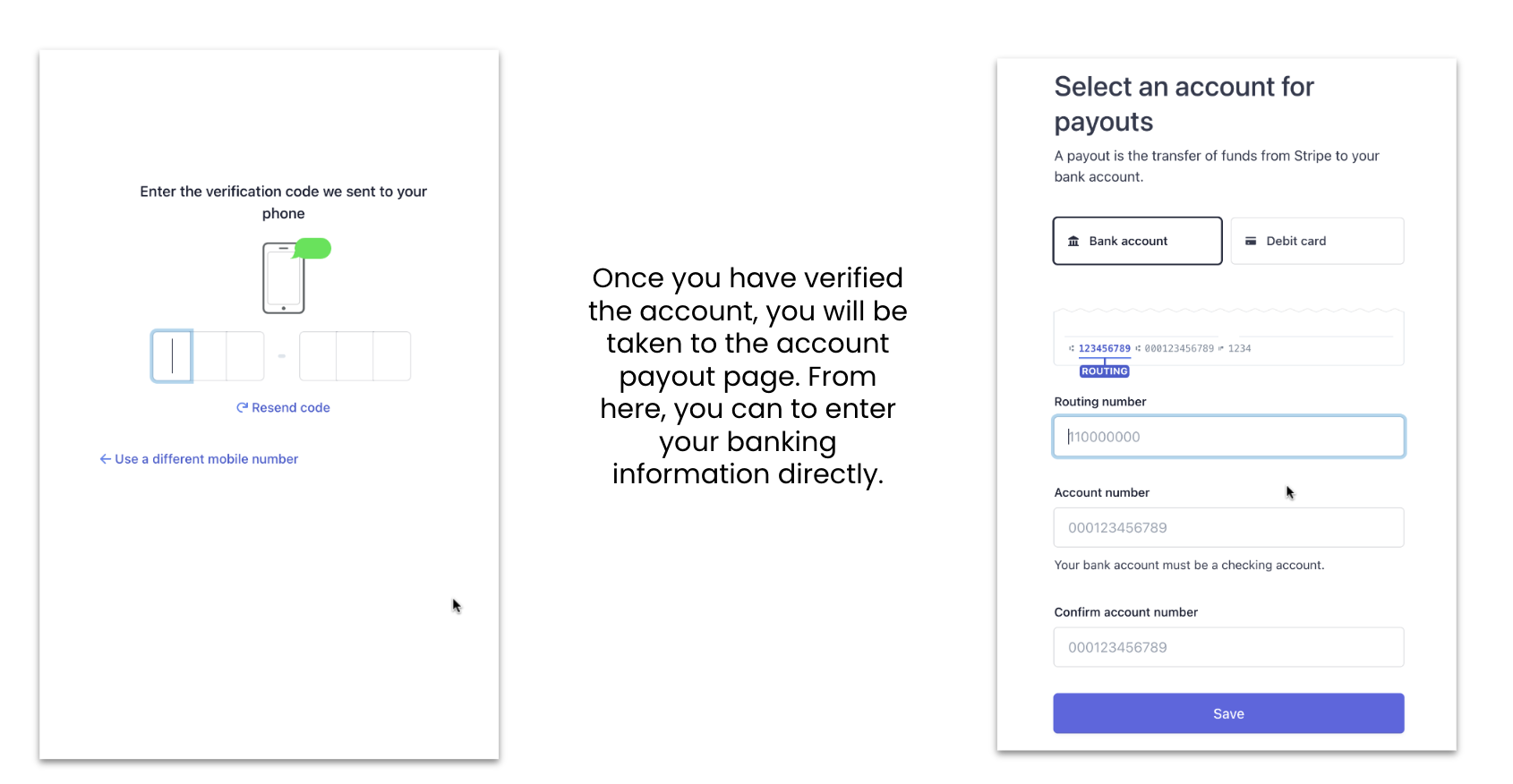This screenshot has width=1513, height=784.
Task: Click the debit card icon
Action: tap(1251, 242)
